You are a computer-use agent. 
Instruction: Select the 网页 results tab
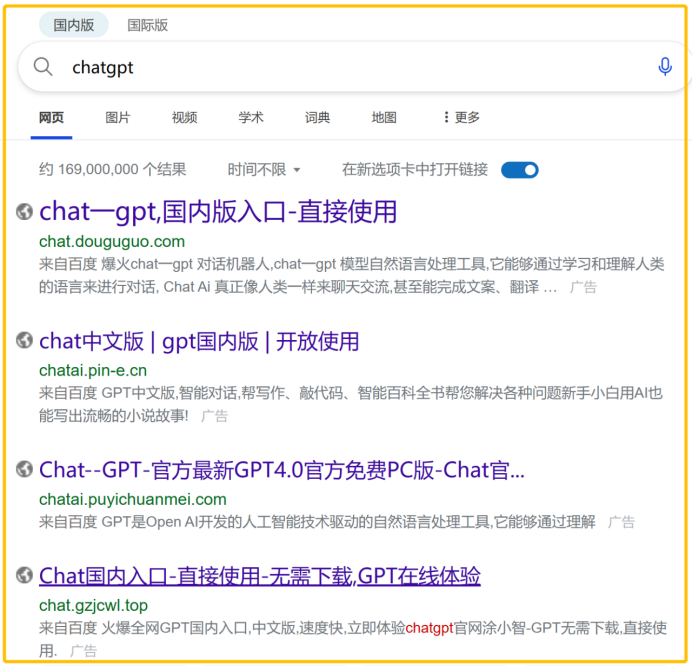[x=51, y=118]
